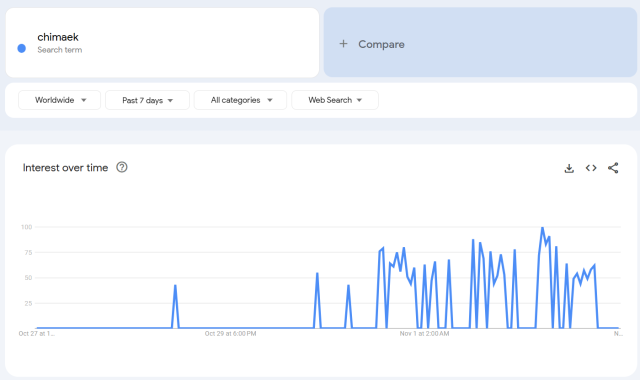Click the 100 peak point on chart
The height and width of the screenshot is (380, 640).
point(542,227)
